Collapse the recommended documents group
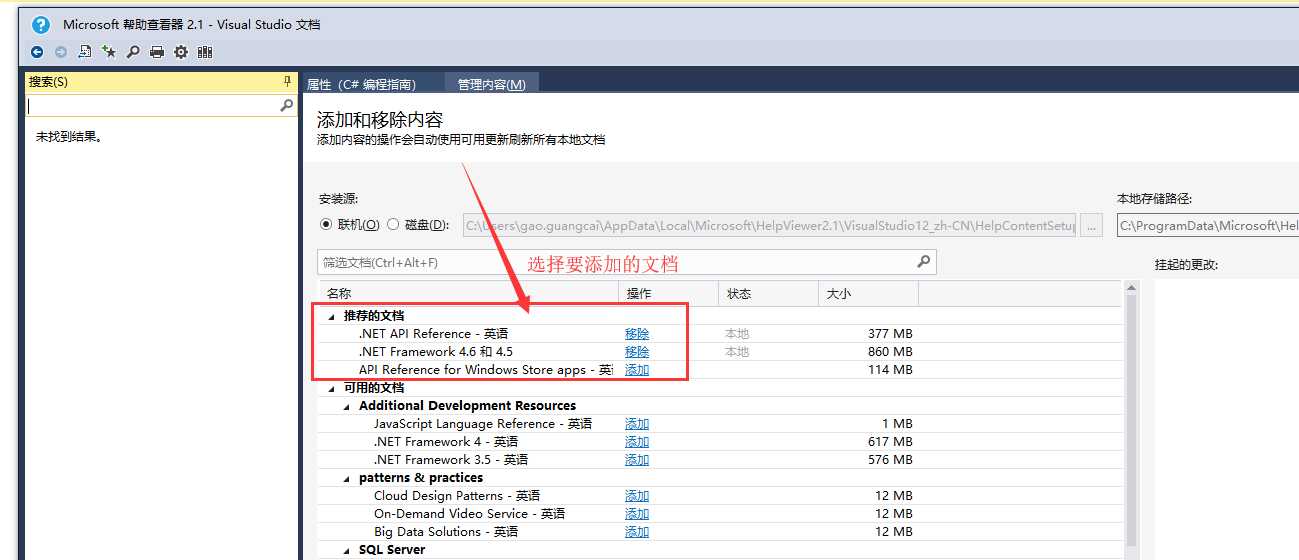Screen dimensions: 1299x560 [331, 316]
